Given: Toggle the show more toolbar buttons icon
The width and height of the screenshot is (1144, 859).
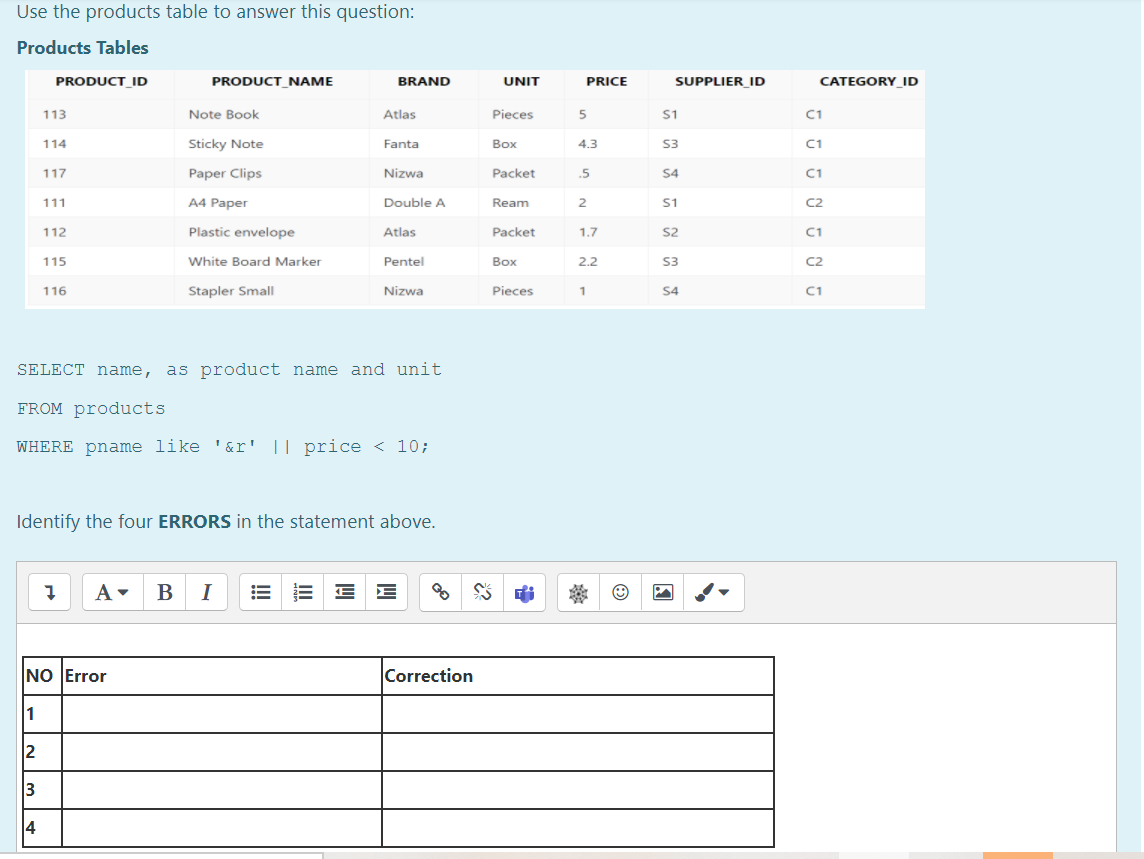Looking at the screenshot, I should click(x=50, y=592).
